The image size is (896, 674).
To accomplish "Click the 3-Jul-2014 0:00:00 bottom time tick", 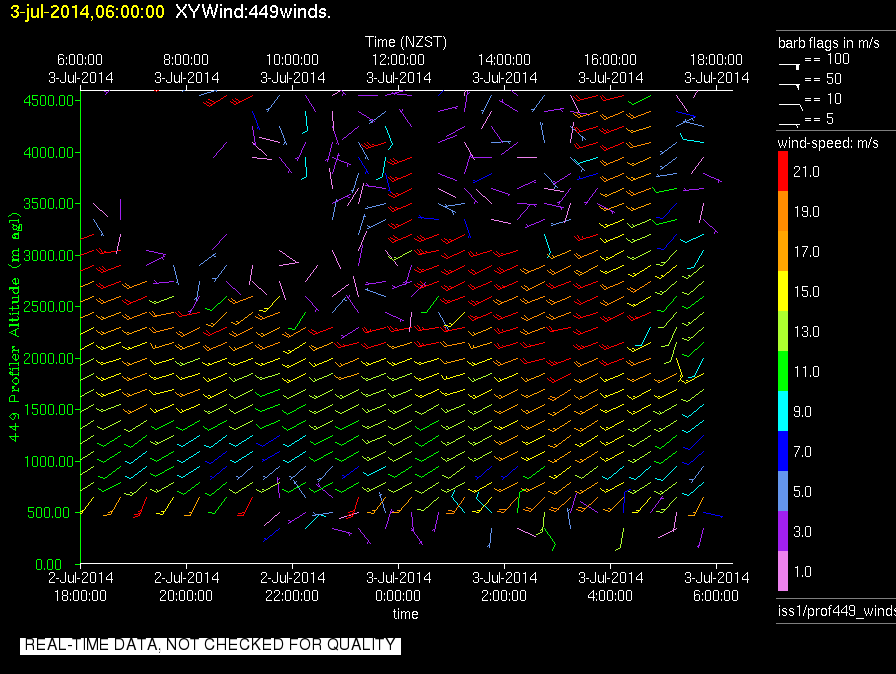I will 397,586.
